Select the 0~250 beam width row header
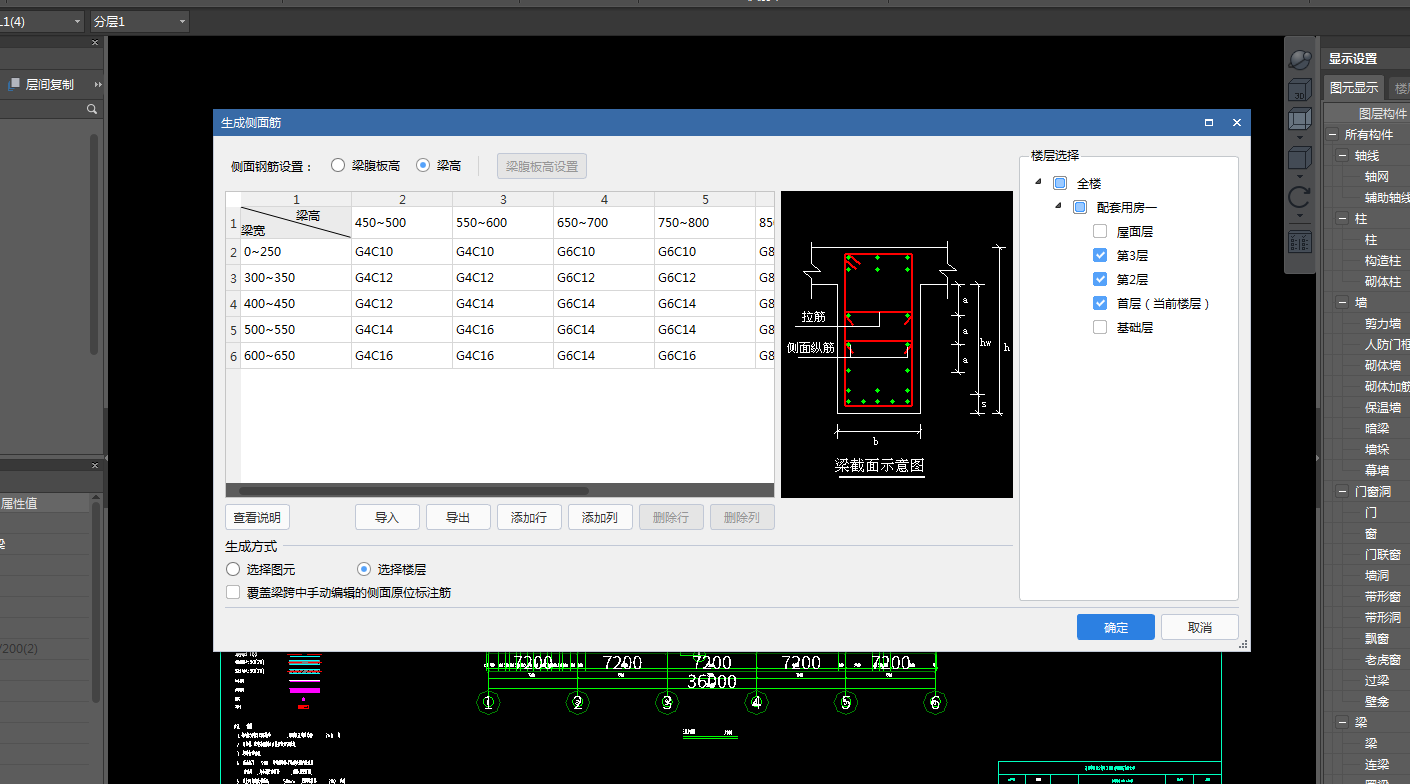1410x784 pixels. (x=296, y=251)
